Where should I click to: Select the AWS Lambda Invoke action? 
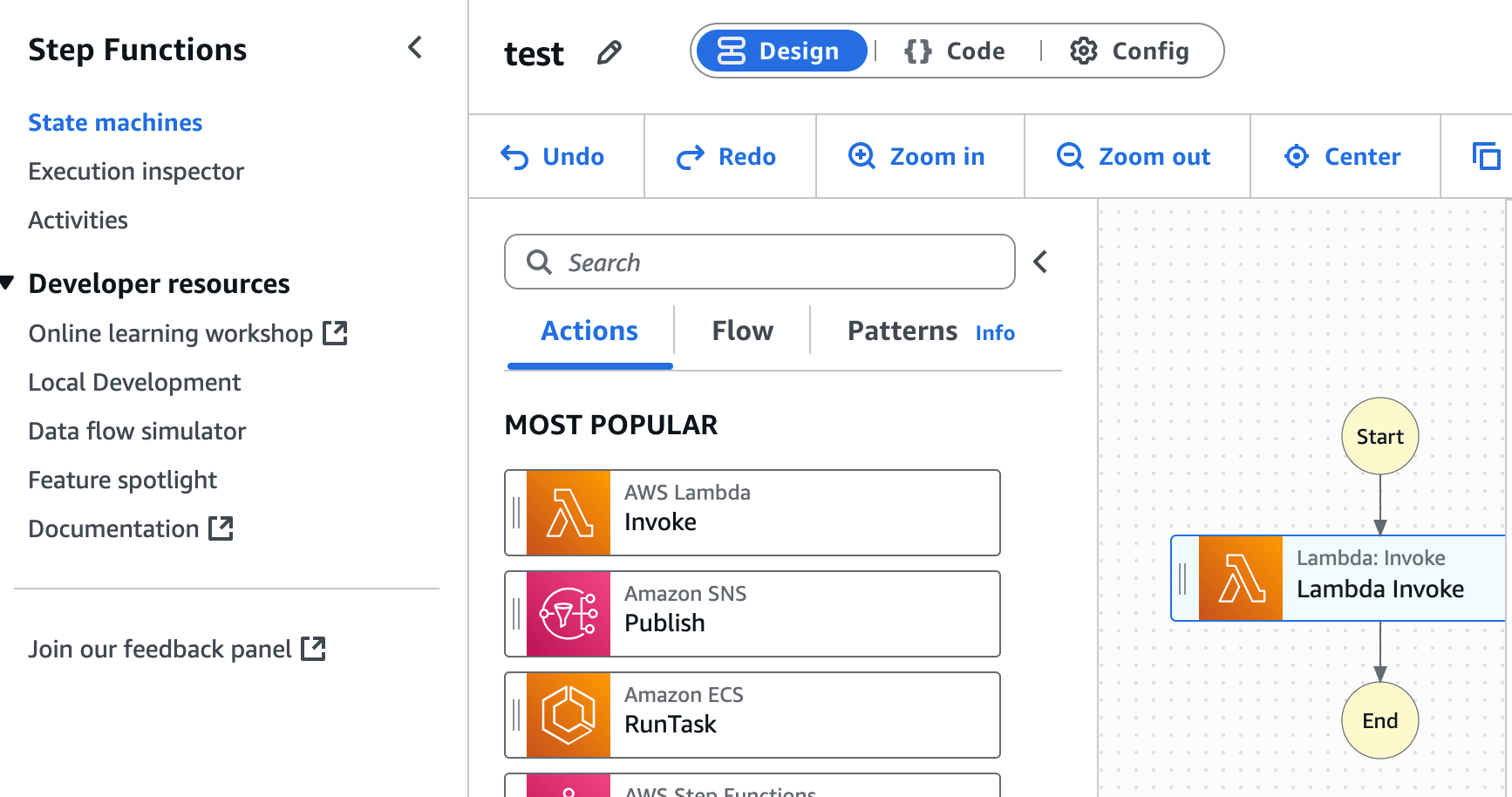[x=752, y=513]
